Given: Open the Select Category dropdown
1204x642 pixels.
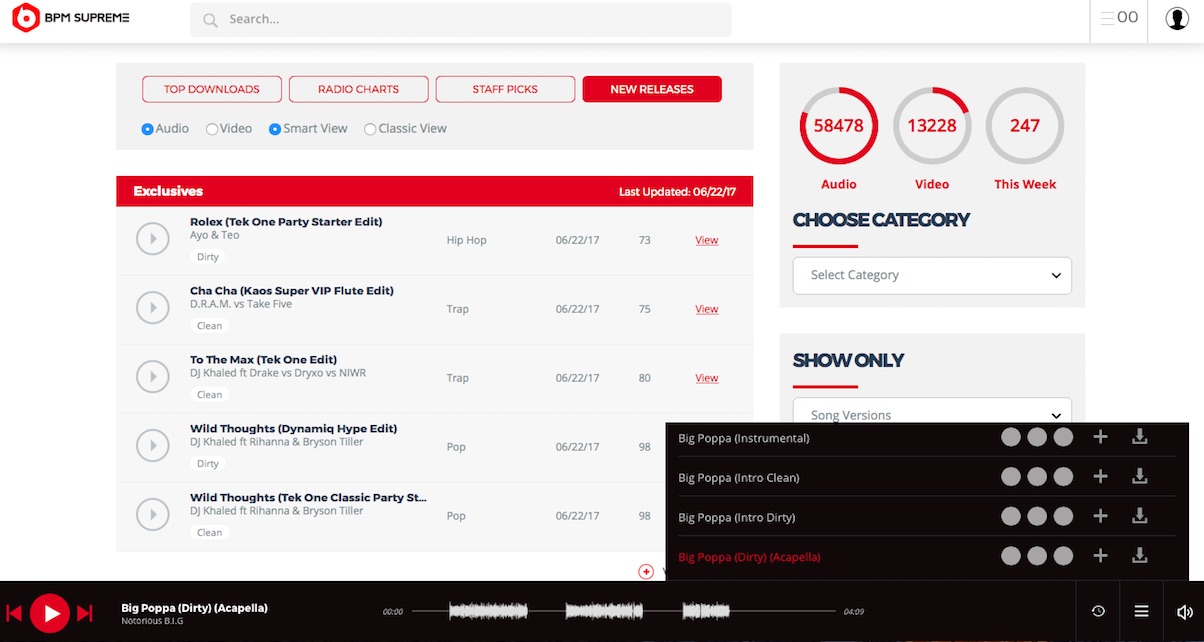Looking at the screenshot, I should [x=932, y=275].
